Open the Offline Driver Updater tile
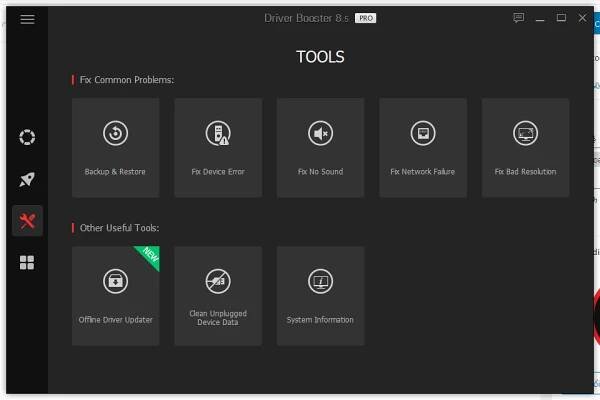The height and width of the screenshot is (400, 600). pyautogui.click(x=115, y=295)
